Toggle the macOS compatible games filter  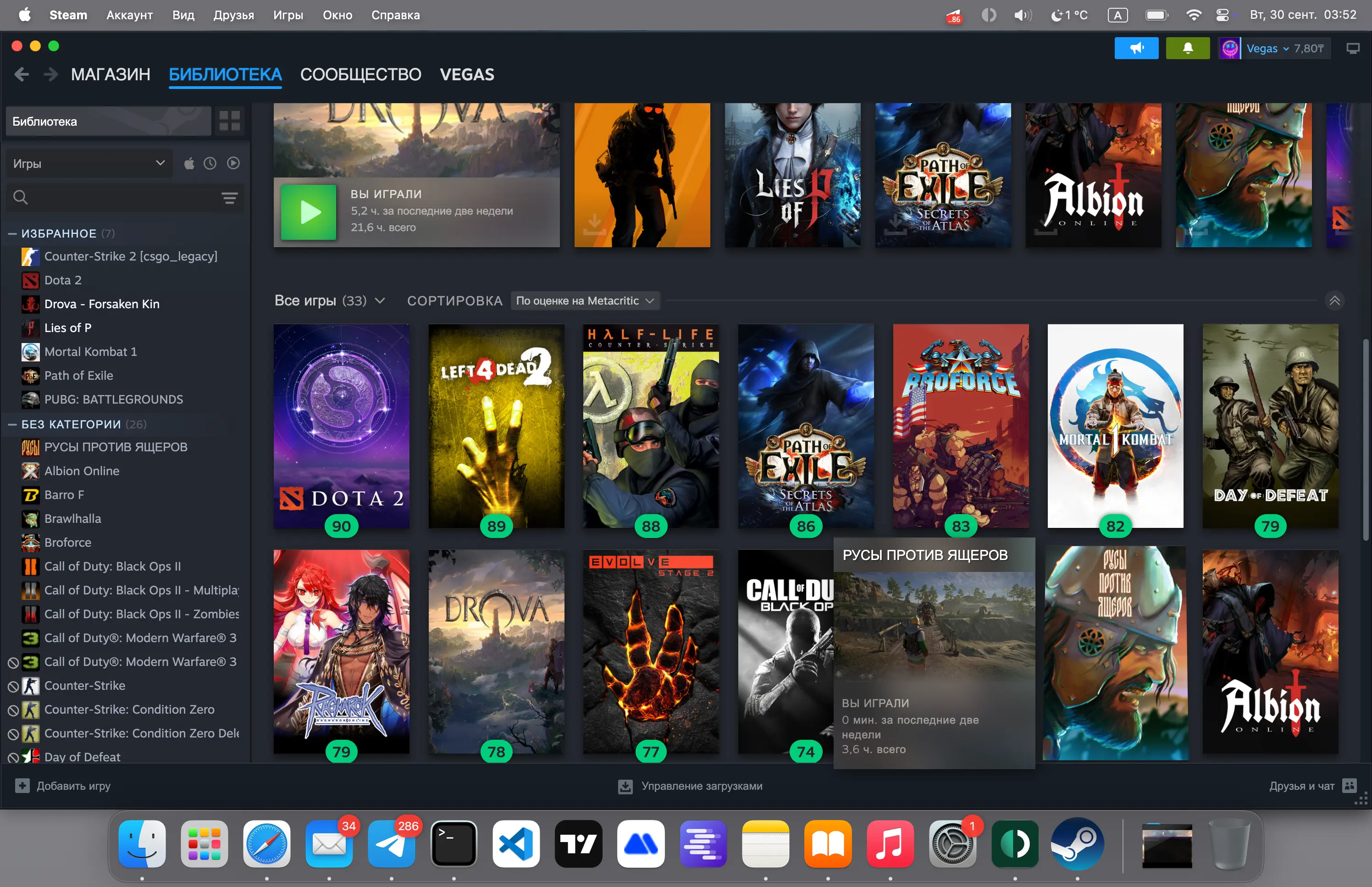(x=189, y=164)
